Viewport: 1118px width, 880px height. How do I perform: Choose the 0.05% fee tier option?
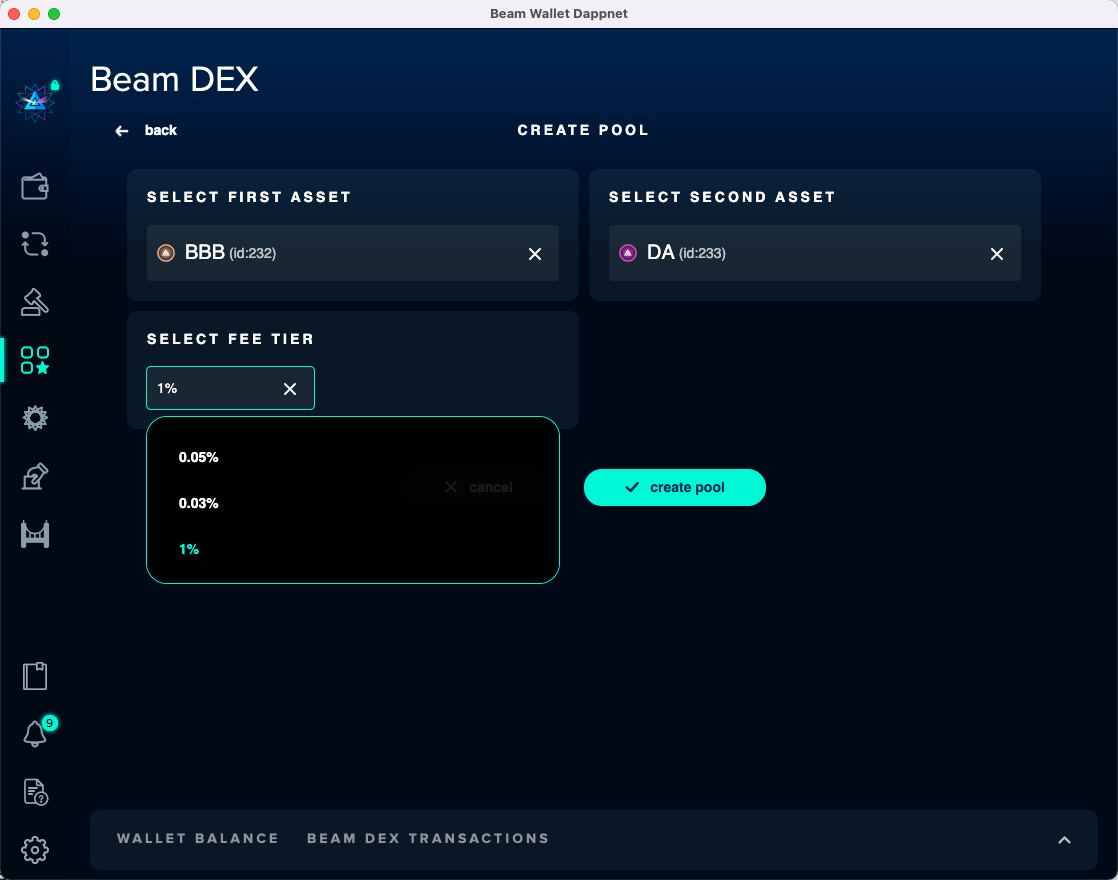click(x=198, y=457)
